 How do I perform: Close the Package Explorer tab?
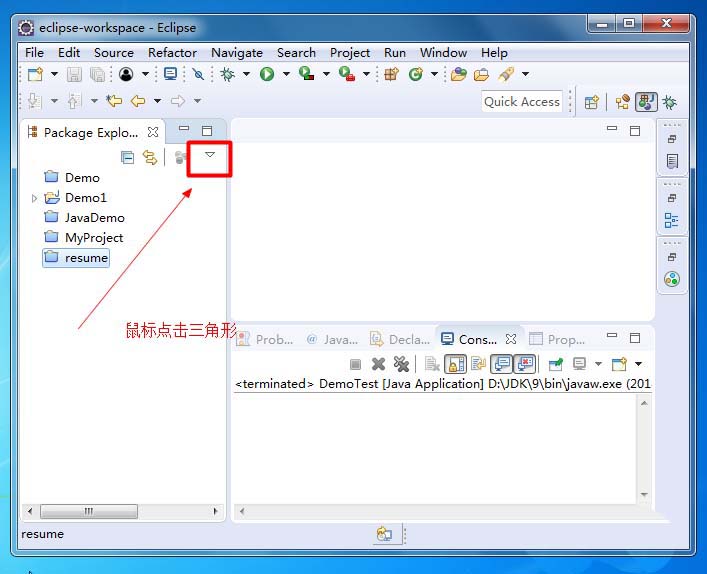click(x=153, y=132)
